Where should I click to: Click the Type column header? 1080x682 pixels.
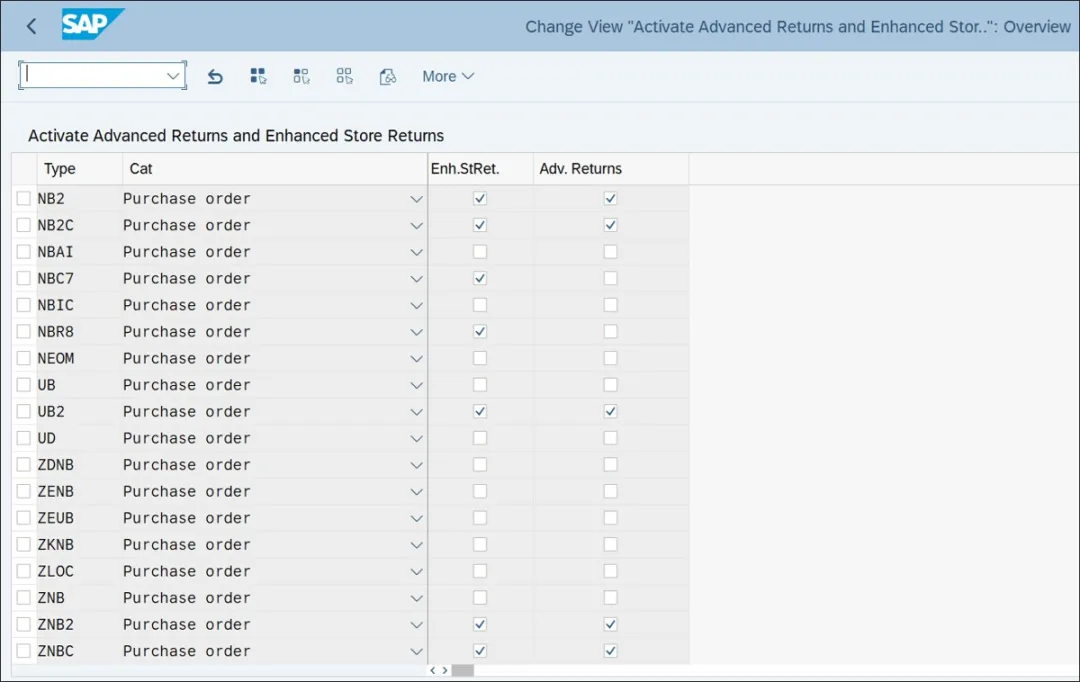(60, 169)
